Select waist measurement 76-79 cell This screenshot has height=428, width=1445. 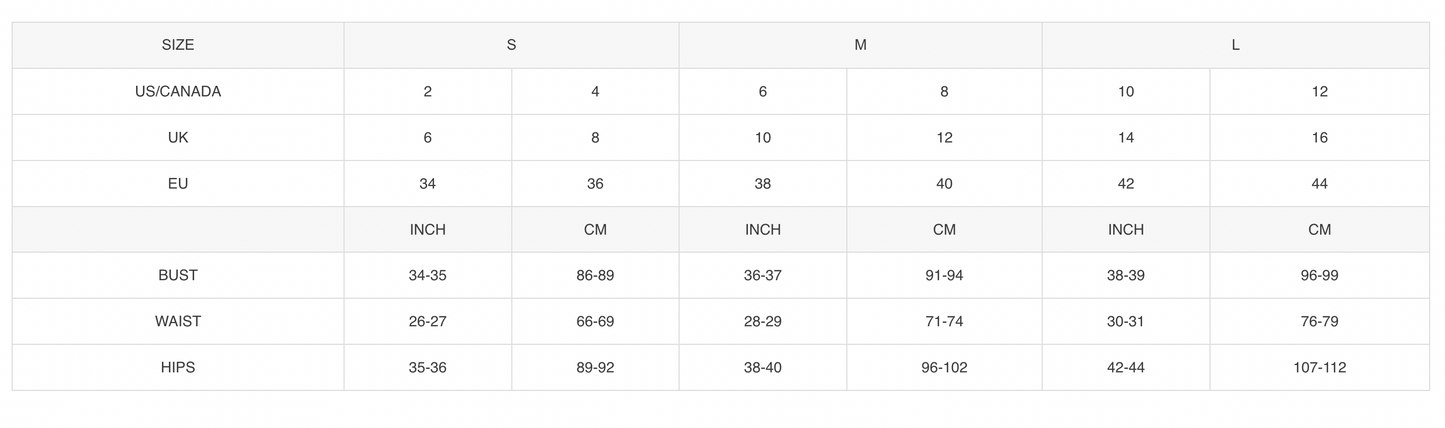click(1319, 321)
